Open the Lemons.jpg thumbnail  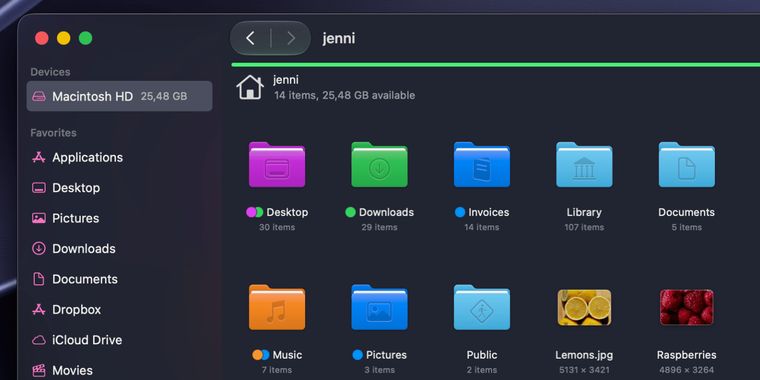pyautogui.click(x=584, y=307)
